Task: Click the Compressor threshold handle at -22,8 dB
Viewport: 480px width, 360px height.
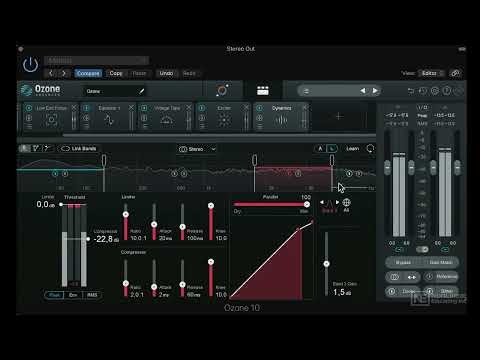Action: point(88,239)
